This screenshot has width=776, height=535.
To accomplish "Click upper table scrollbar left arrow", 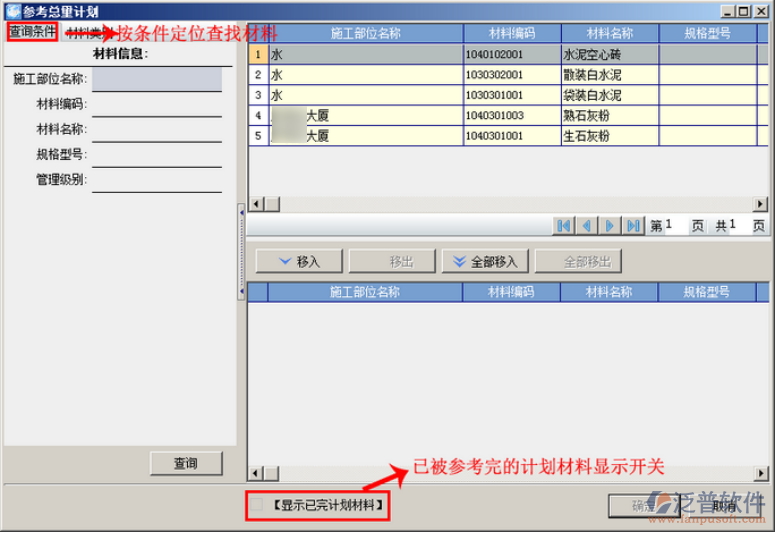I will pyautogui.click(x=256, y=204).
